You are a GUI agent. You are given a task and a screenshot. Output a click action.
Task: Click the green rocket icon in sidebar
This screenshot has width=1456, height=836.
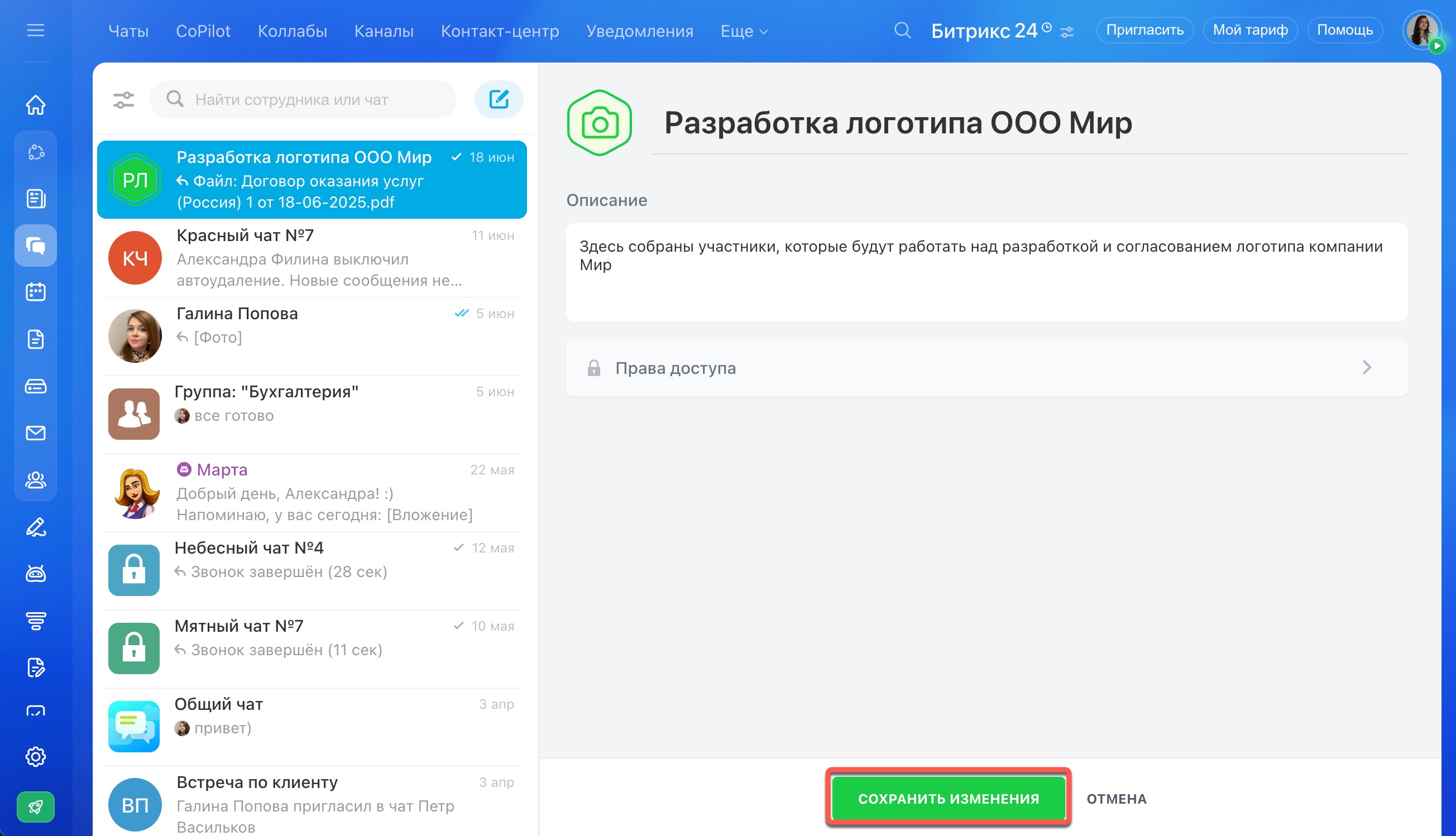36,807
